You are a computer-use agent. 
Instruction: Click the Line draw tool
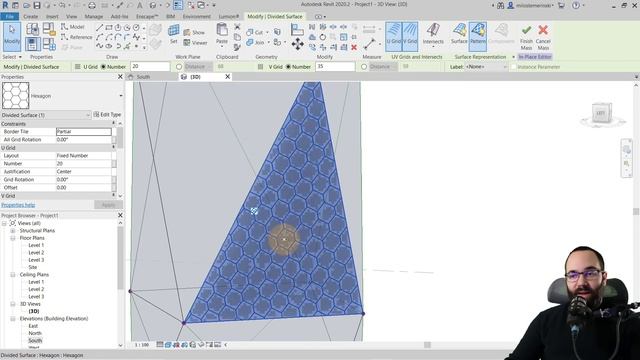tap(100, 28)
